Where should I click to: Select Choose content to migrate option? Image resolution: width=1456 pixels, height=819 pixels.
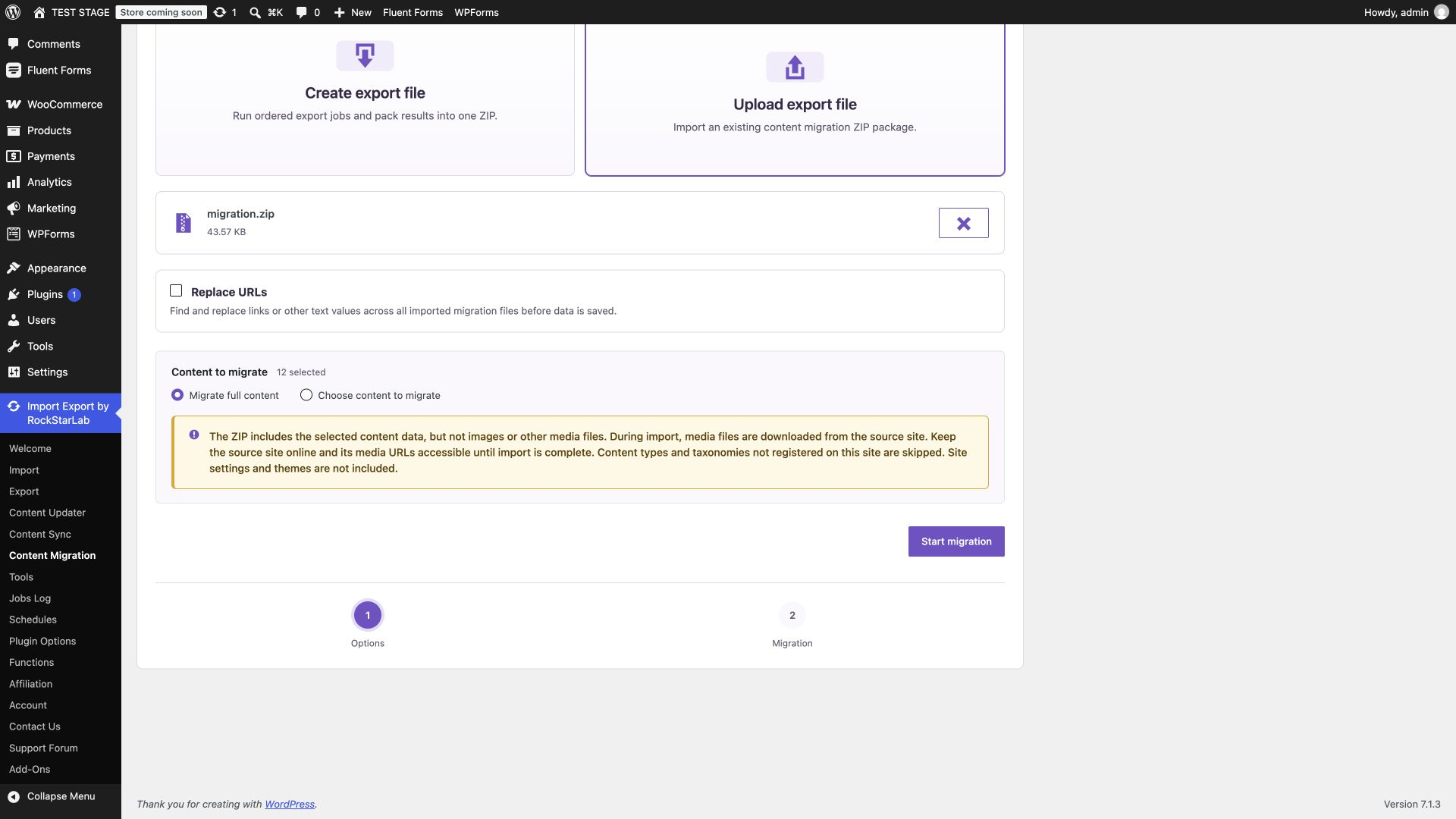click(x=306, y=395)
